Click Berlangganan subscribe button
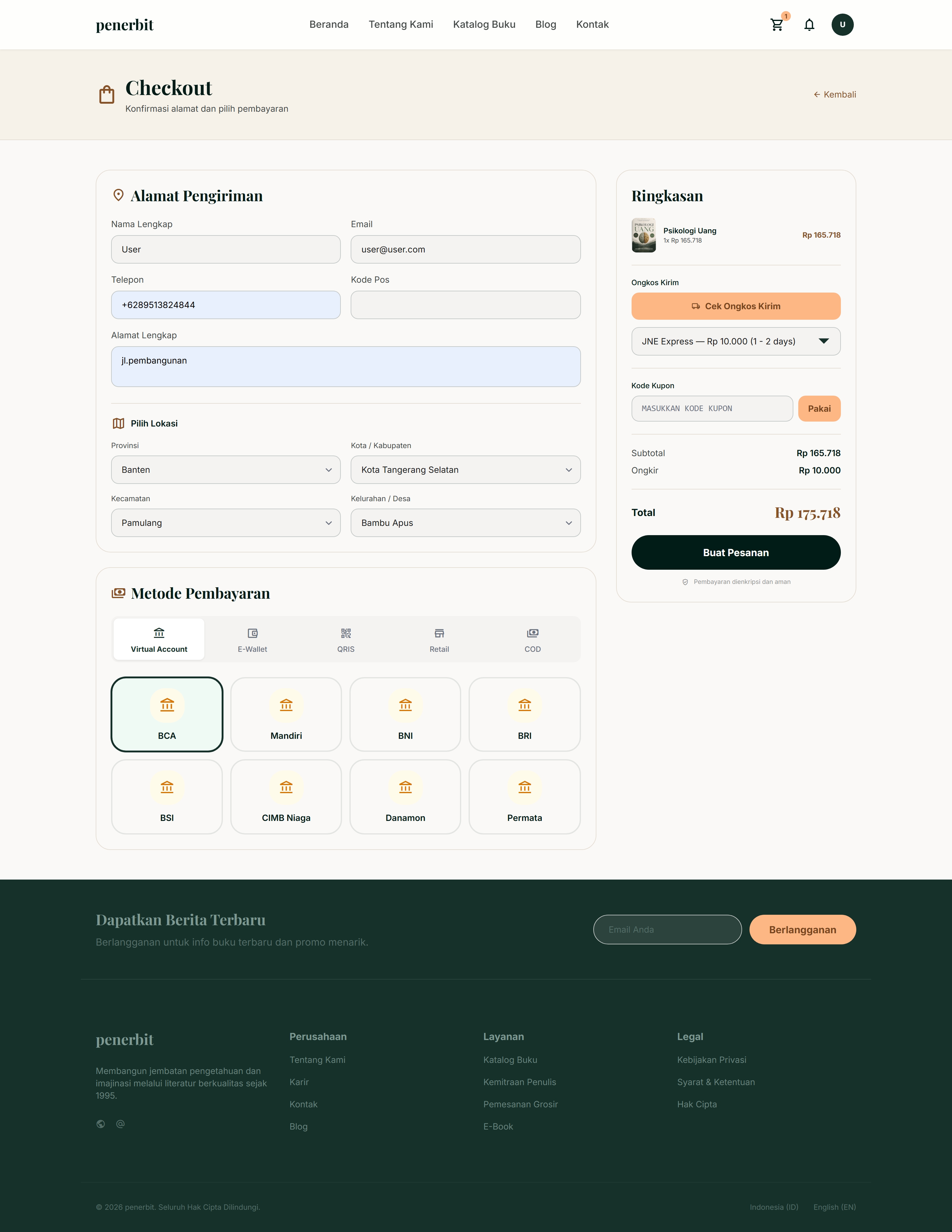The width and height of the screenshot is (952, 1232). tap(803, 930)
